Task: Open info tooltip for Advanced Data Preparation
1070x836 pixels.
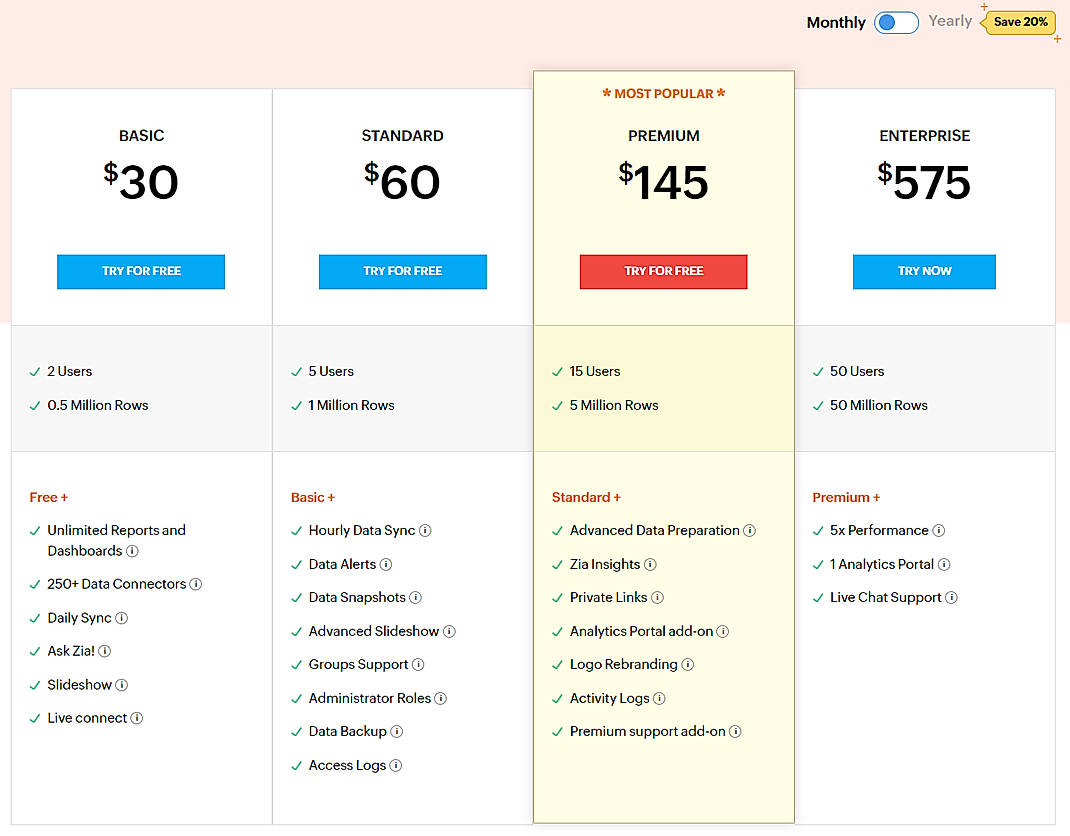Action: click(750, 531)
